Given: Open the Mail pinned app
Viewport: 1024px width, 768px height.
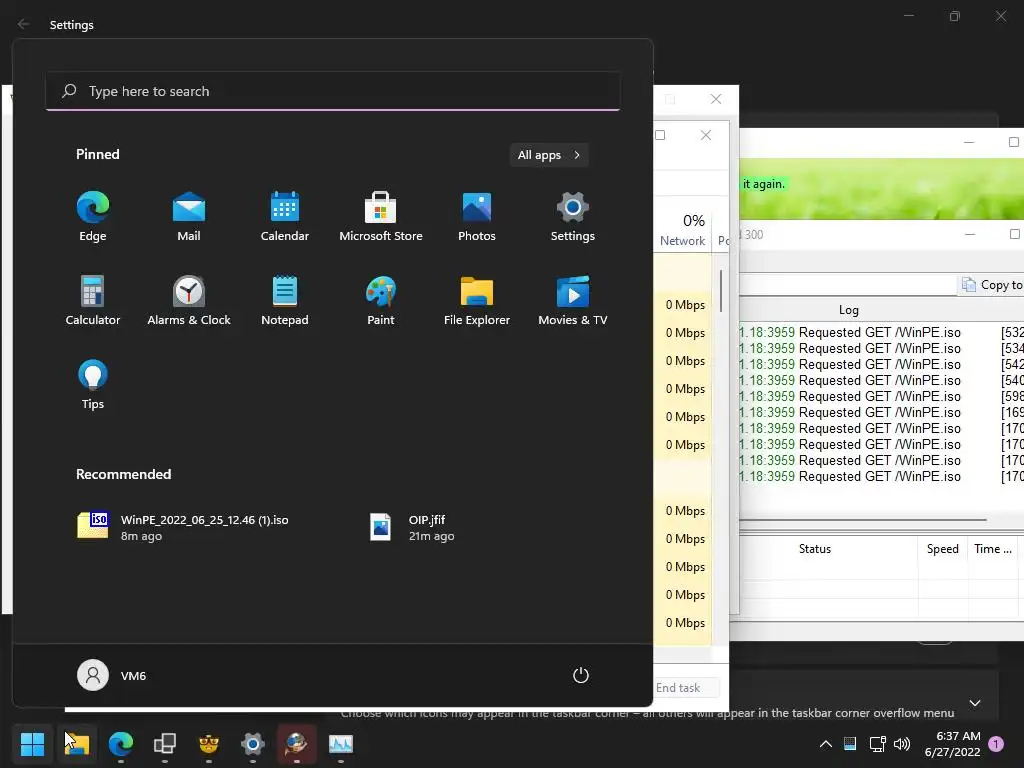Looking at the screenshot, I should coord(189,217).
